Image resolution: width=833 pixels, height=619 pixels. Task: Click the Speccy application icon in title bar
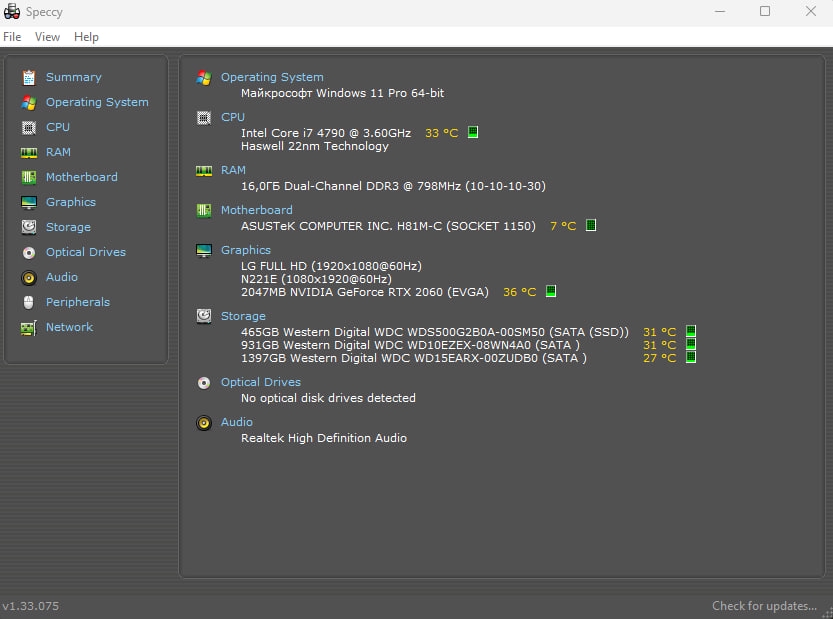click(12, 11)
